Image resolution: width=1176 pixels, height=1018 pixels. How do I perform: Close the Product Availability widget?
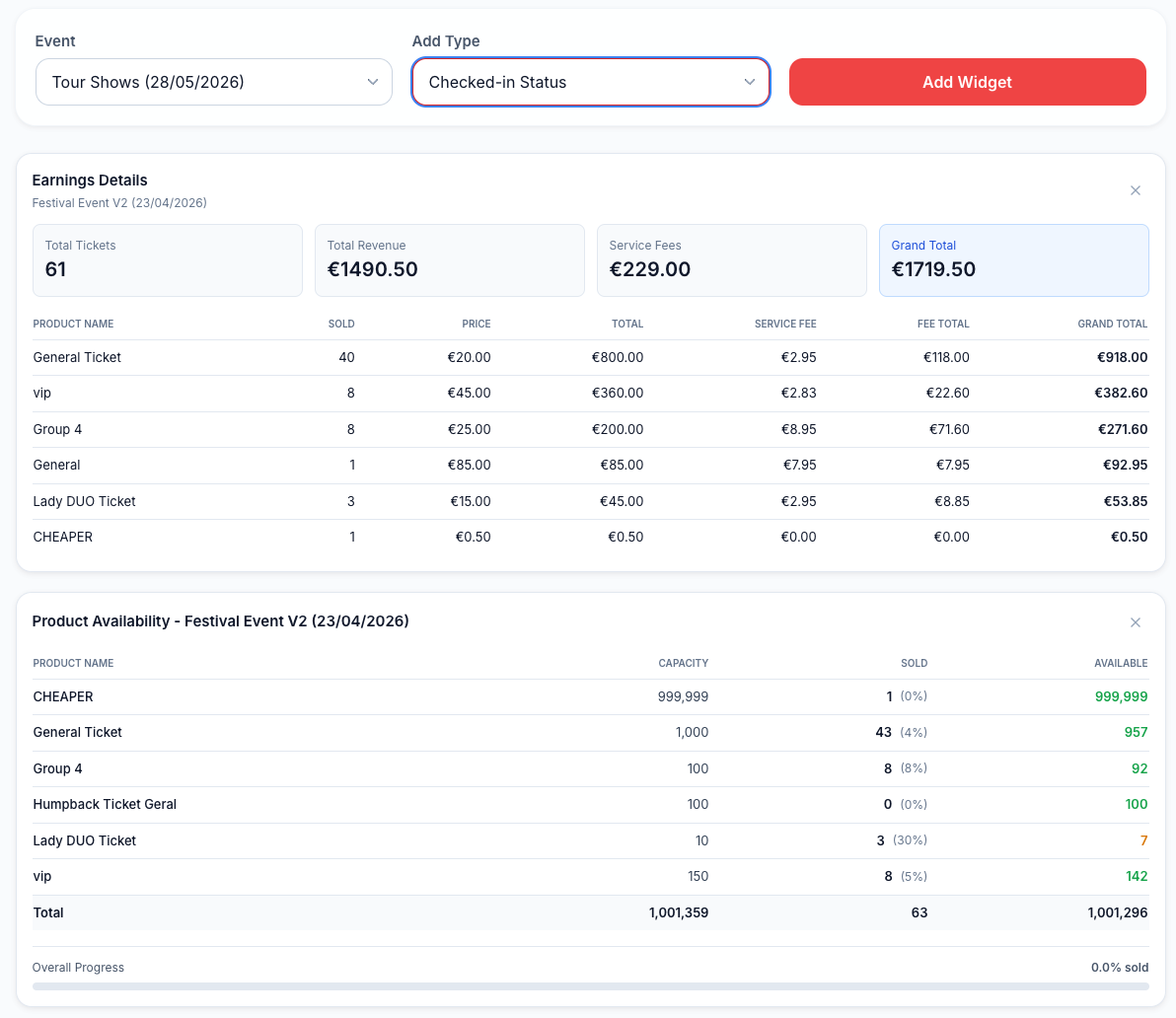coord(1135,622)
